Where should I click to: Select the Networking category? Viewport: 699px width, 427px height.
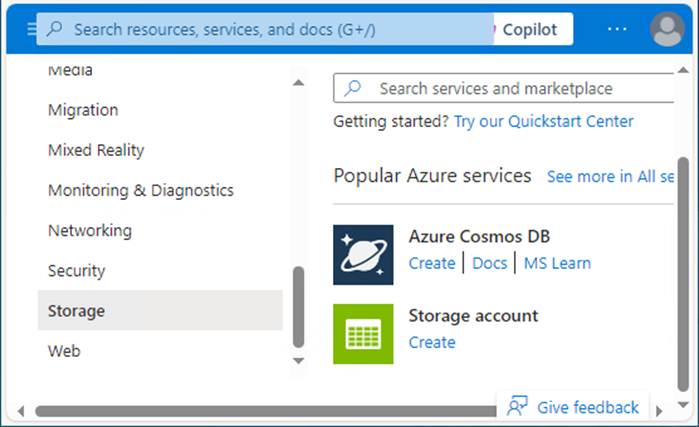tap(90, 230)
